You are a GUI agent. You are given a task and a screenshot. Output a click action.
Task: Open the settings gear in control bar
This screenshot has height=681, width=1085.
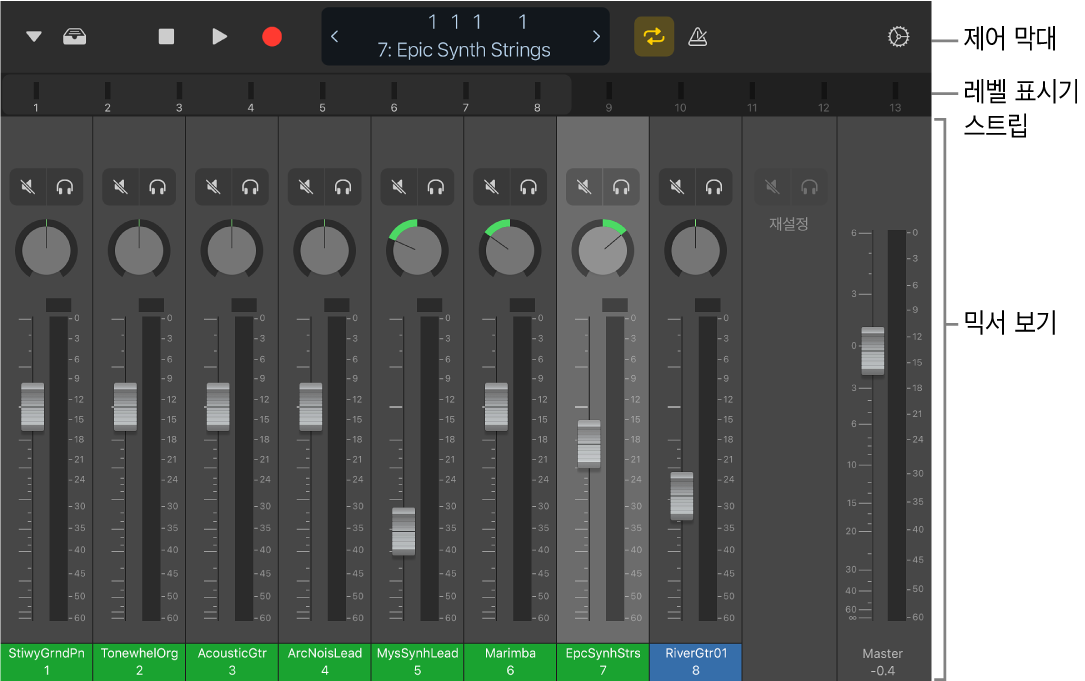898,37
